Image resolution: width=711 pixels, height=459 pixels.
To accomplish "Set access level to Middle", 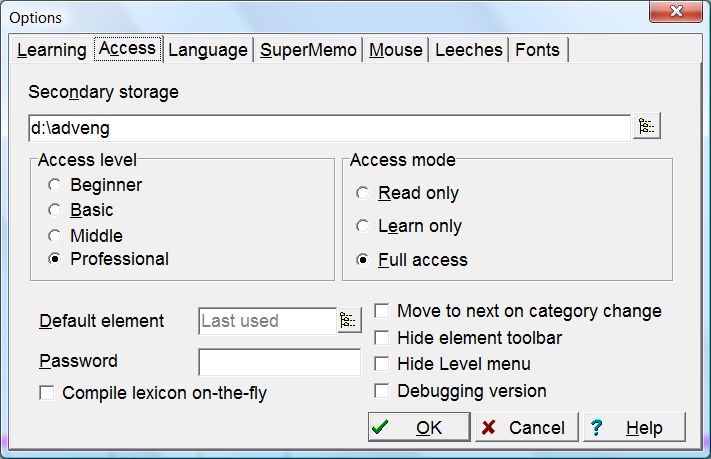I will (55, 236).
